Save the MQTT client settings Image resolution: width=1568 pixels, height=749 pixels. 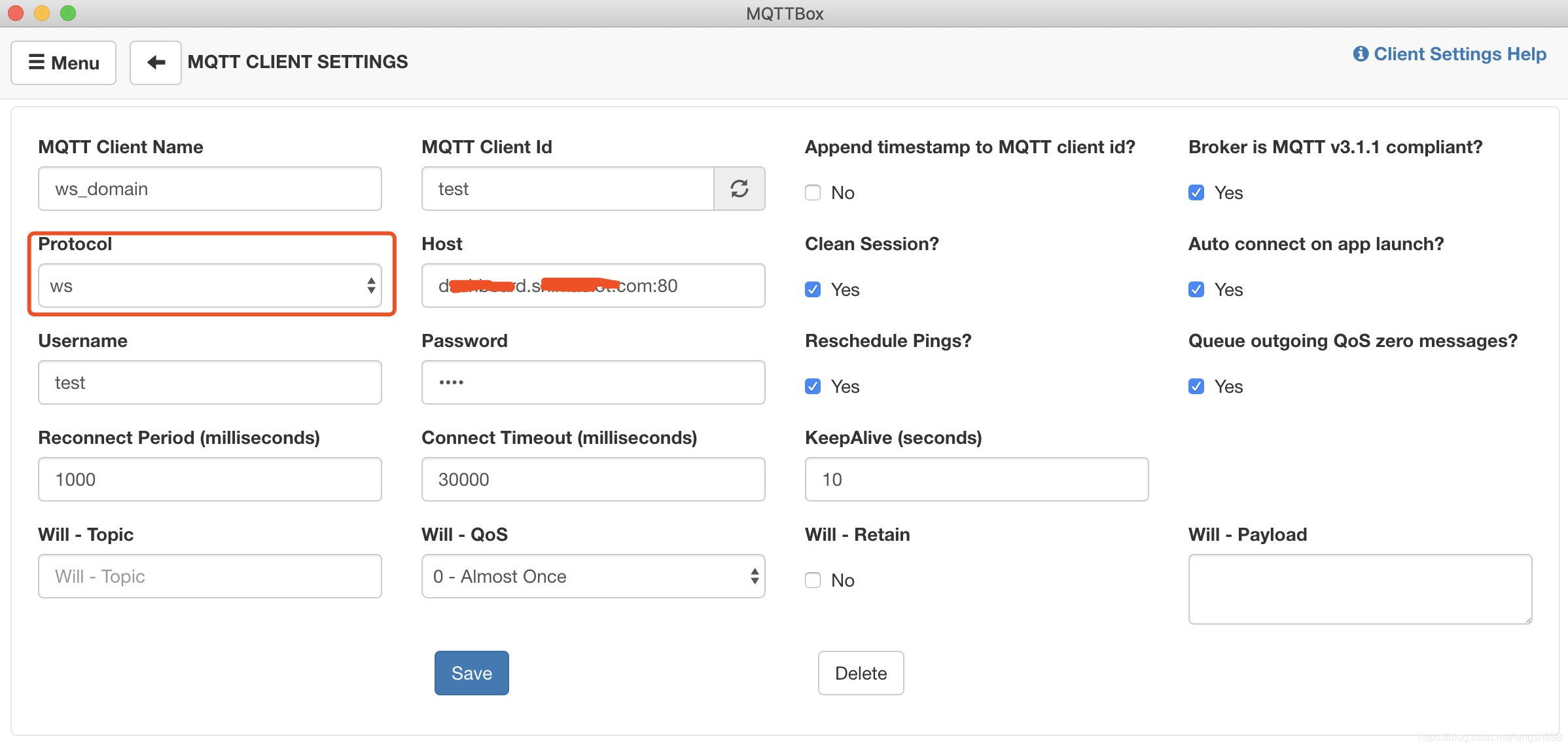coord(472,673)
